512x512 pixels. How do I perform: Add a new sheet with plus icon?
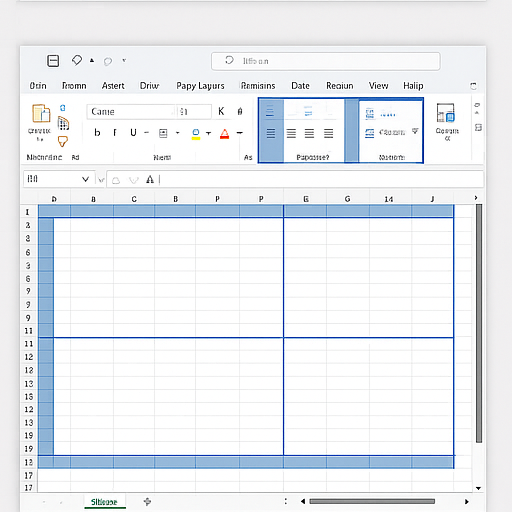pyautogui.click(x=147, y=502)
